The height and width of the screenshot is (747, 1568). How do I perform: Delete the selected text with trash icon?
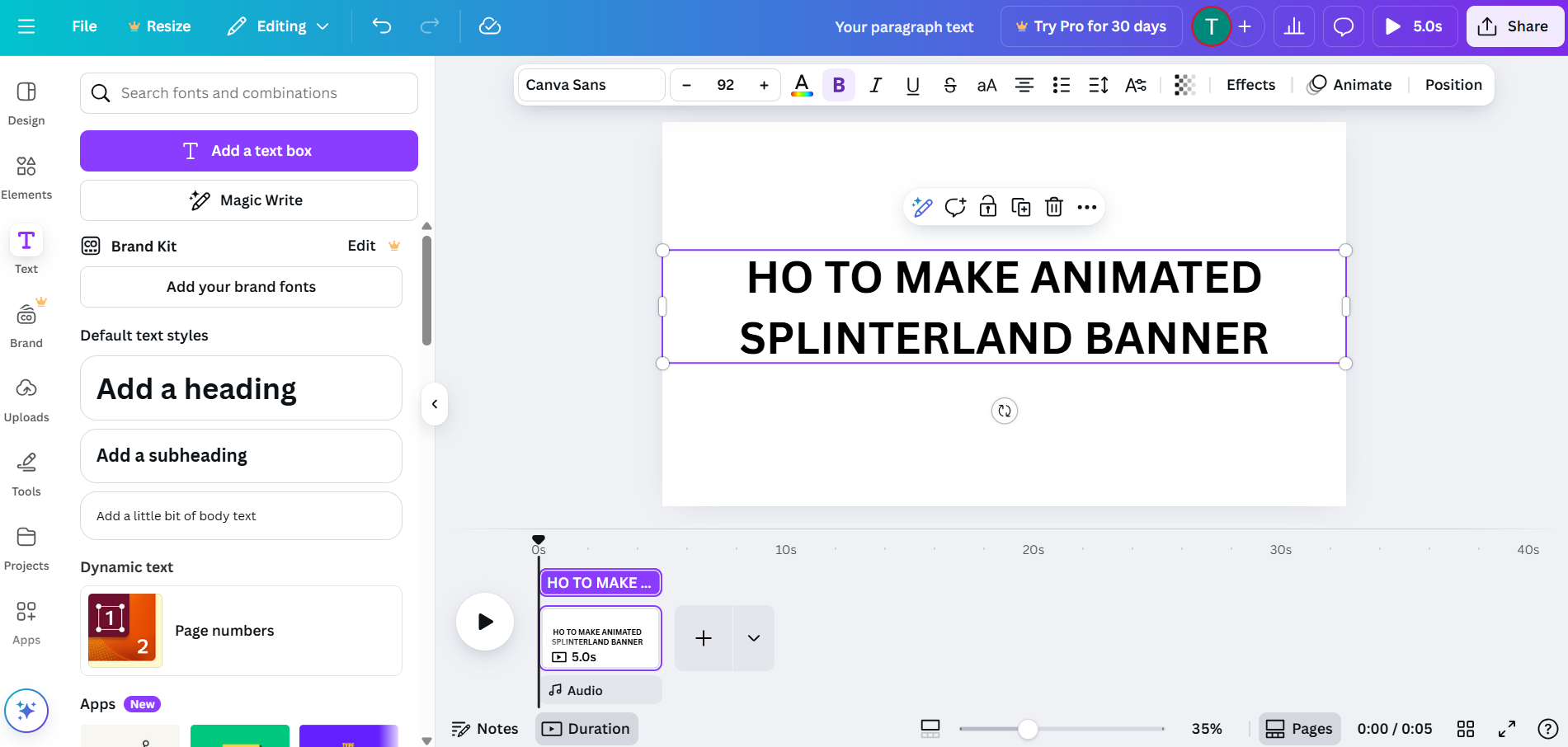1054,207
